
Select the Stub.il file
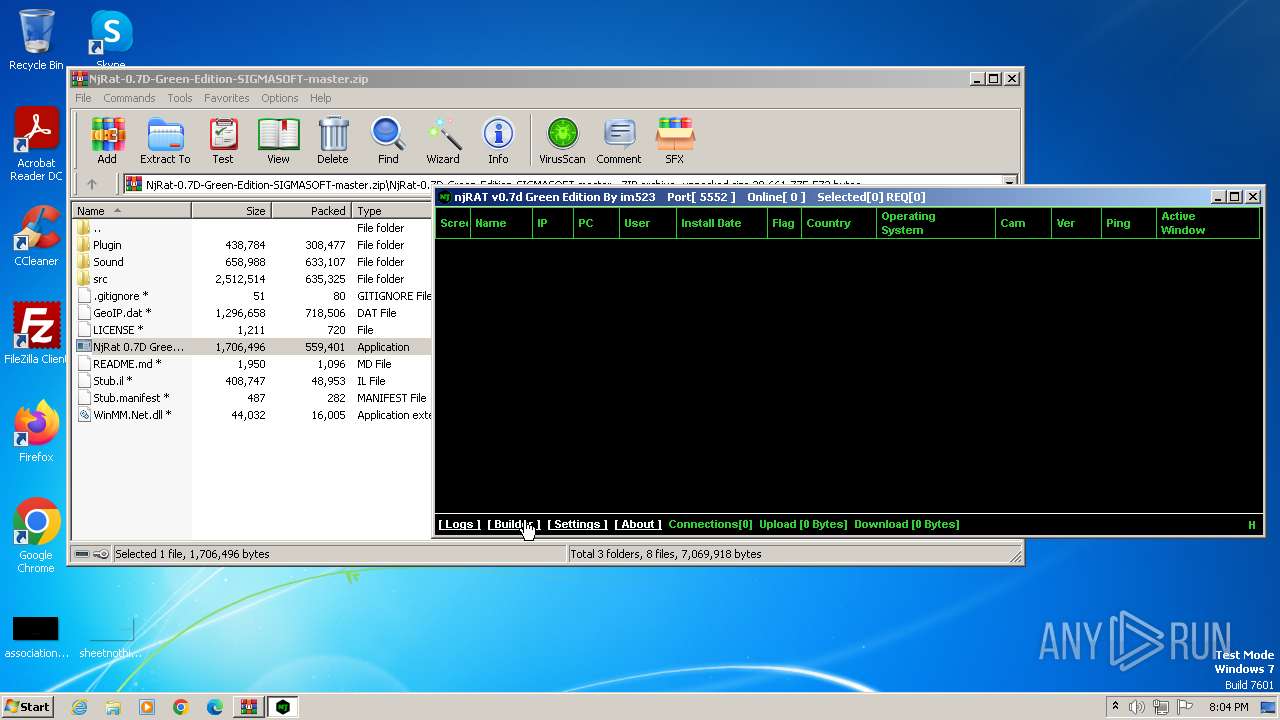pos(252,381)
